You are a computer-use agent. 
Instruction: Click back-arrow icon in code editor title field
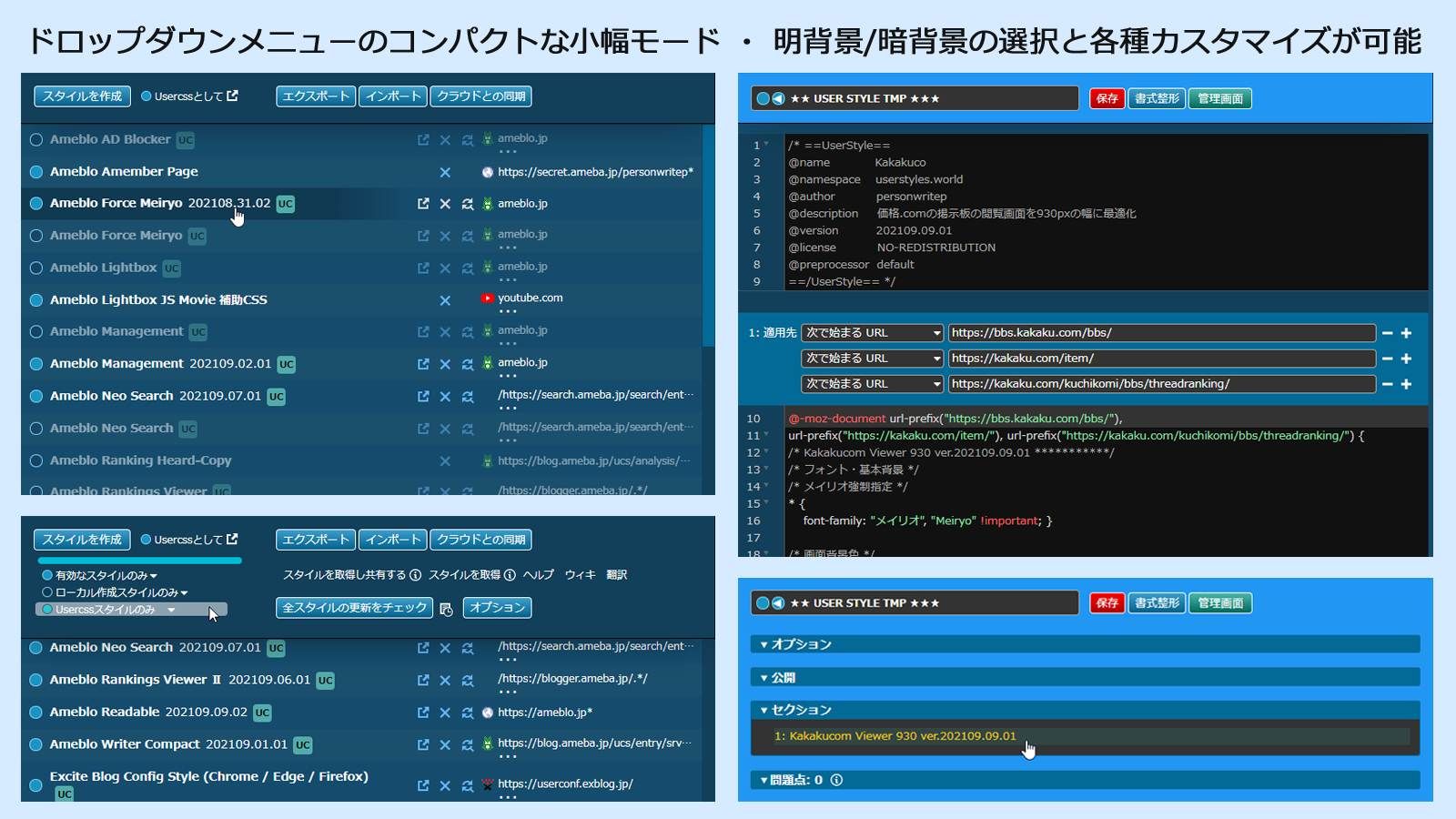tap(778, 98)
